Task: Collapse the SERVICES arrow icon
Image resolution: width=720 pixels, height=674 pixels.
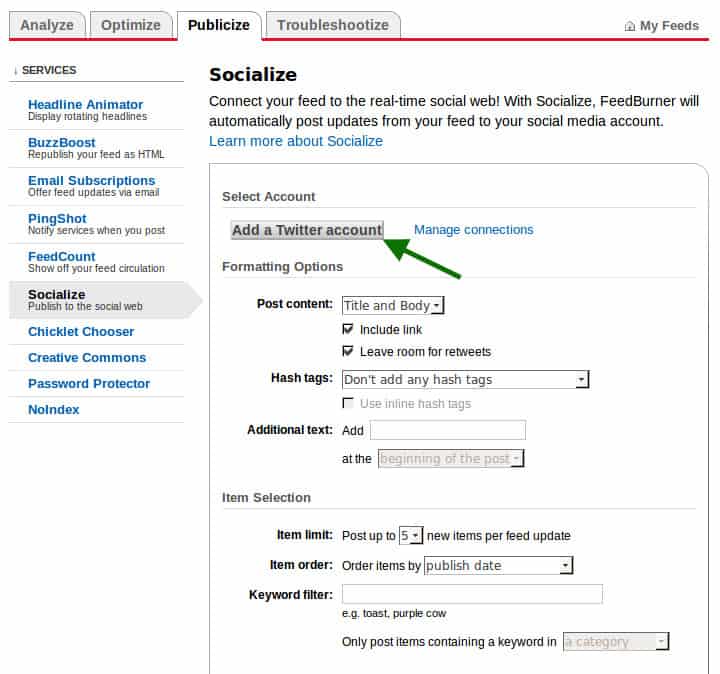Action: 16,71
